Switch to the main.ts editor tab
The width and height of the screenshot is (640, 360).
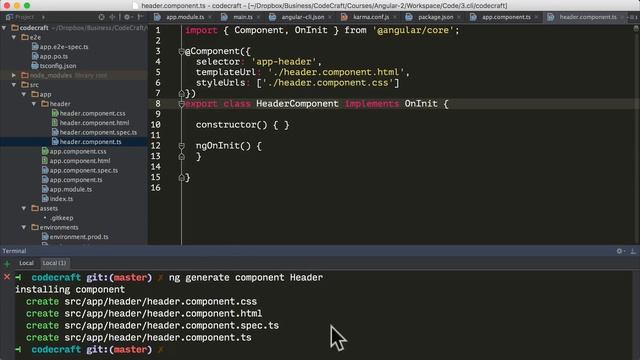click(x=242, y=17)
